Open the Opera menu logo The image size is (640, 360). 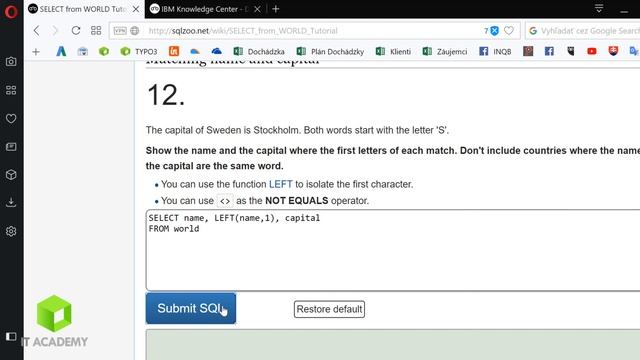11,11
